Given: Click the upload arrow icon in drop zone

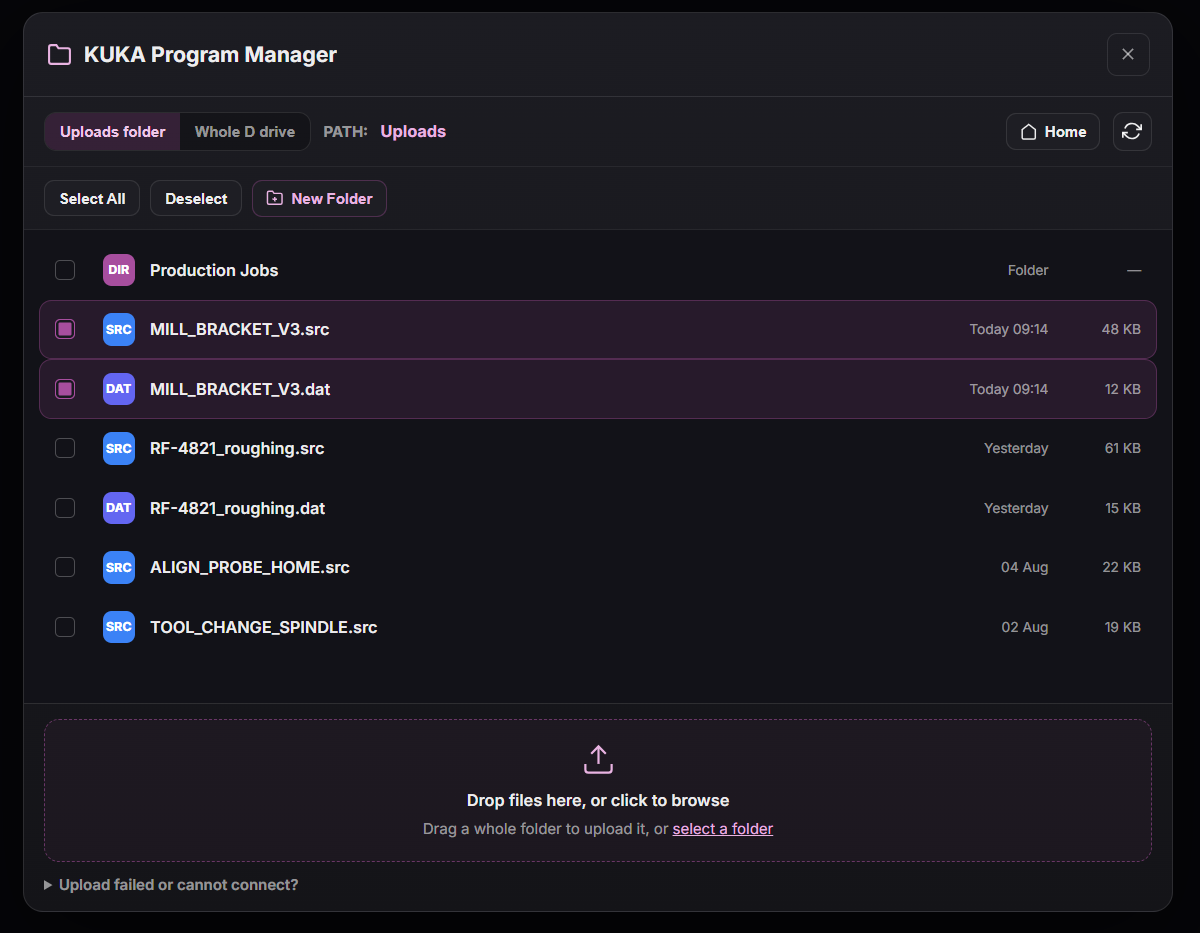Looking at the screenshot, I should (598, 759).
